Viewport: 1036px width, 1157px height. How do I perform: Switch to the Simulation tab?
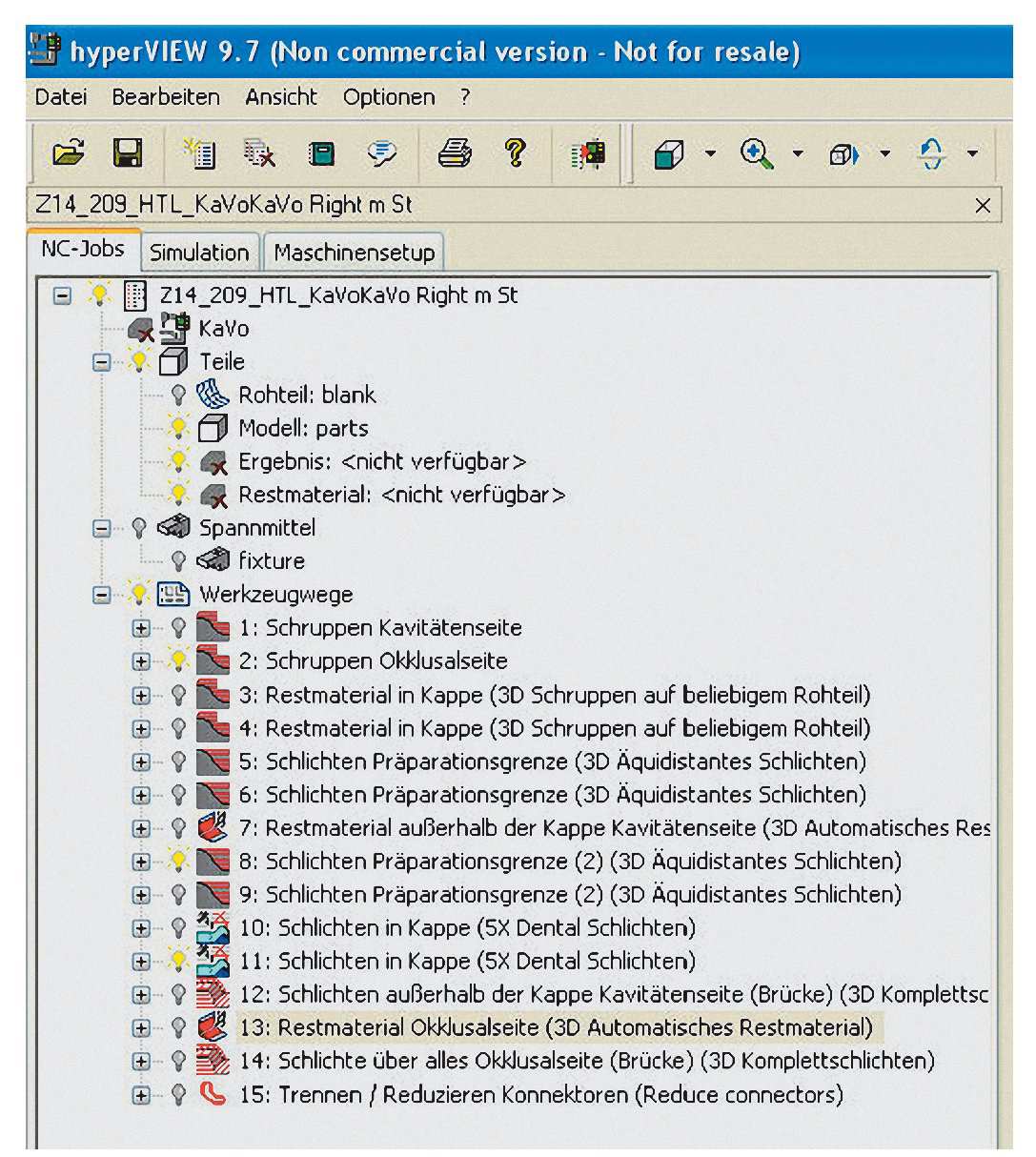coord(199,253)
